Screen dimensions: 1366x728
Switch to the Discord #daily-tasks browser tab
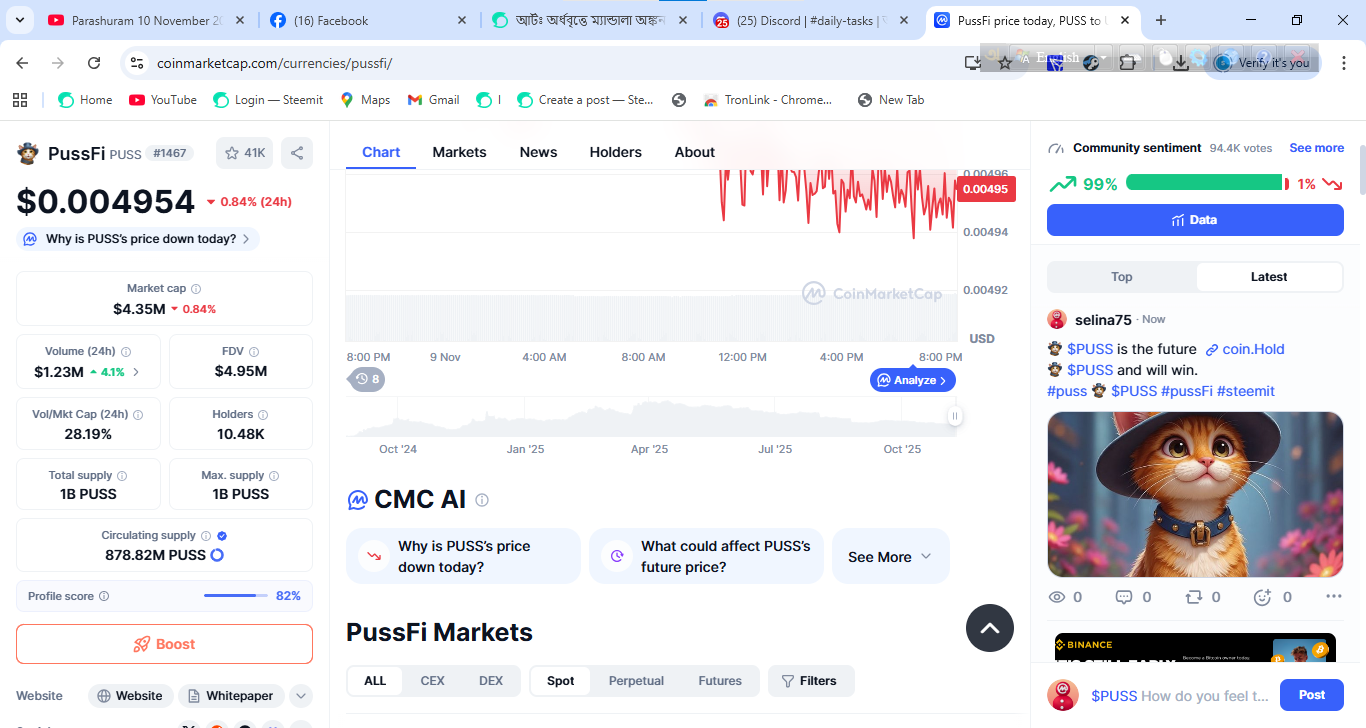[813, 20]
